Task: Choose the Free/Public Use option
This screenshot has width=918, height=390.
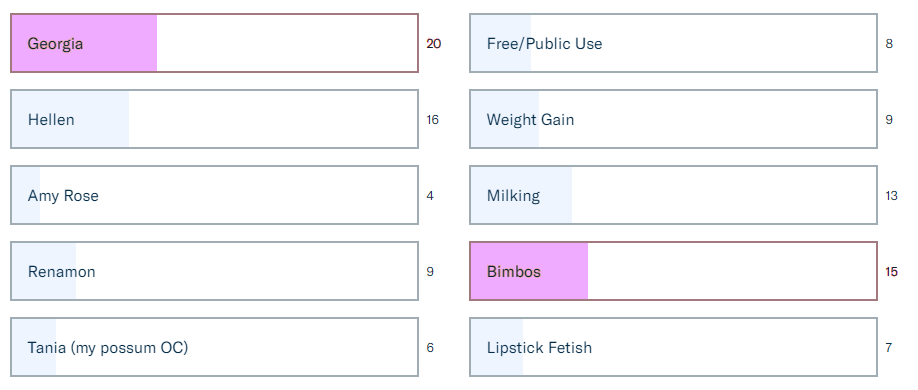Action: pyautogui.click(x=673, y=43)
